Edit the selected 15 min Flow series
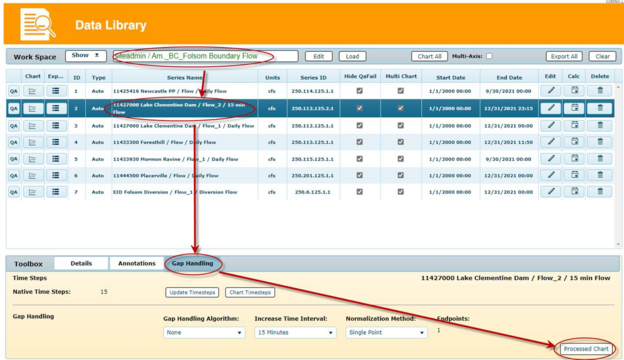624x360 pixels. (x=551, y=108)
